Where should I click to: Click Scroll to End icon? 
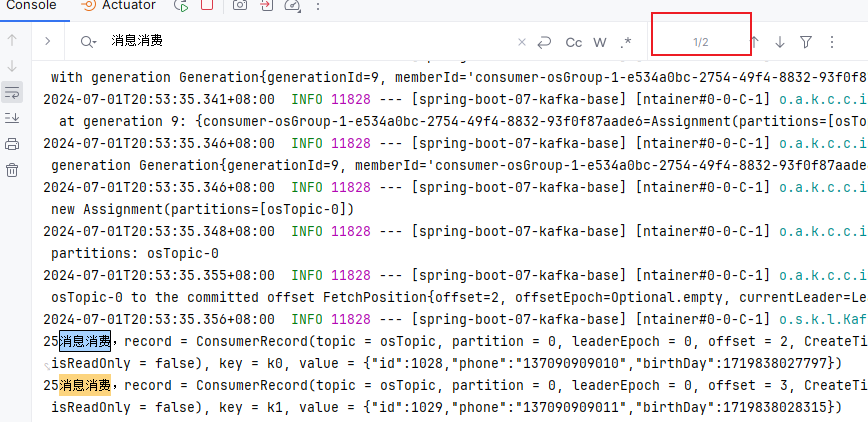(12, 117)
